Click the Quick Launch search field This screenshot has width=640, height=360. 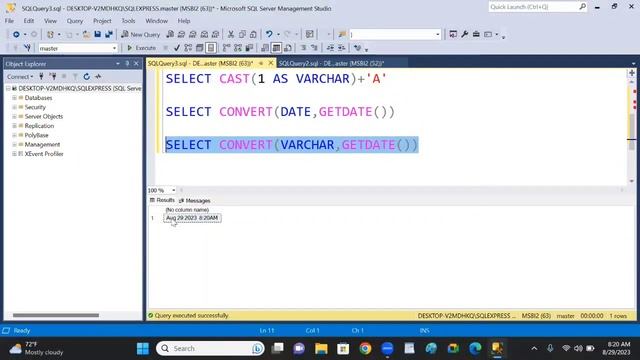(x=538, y=7)
